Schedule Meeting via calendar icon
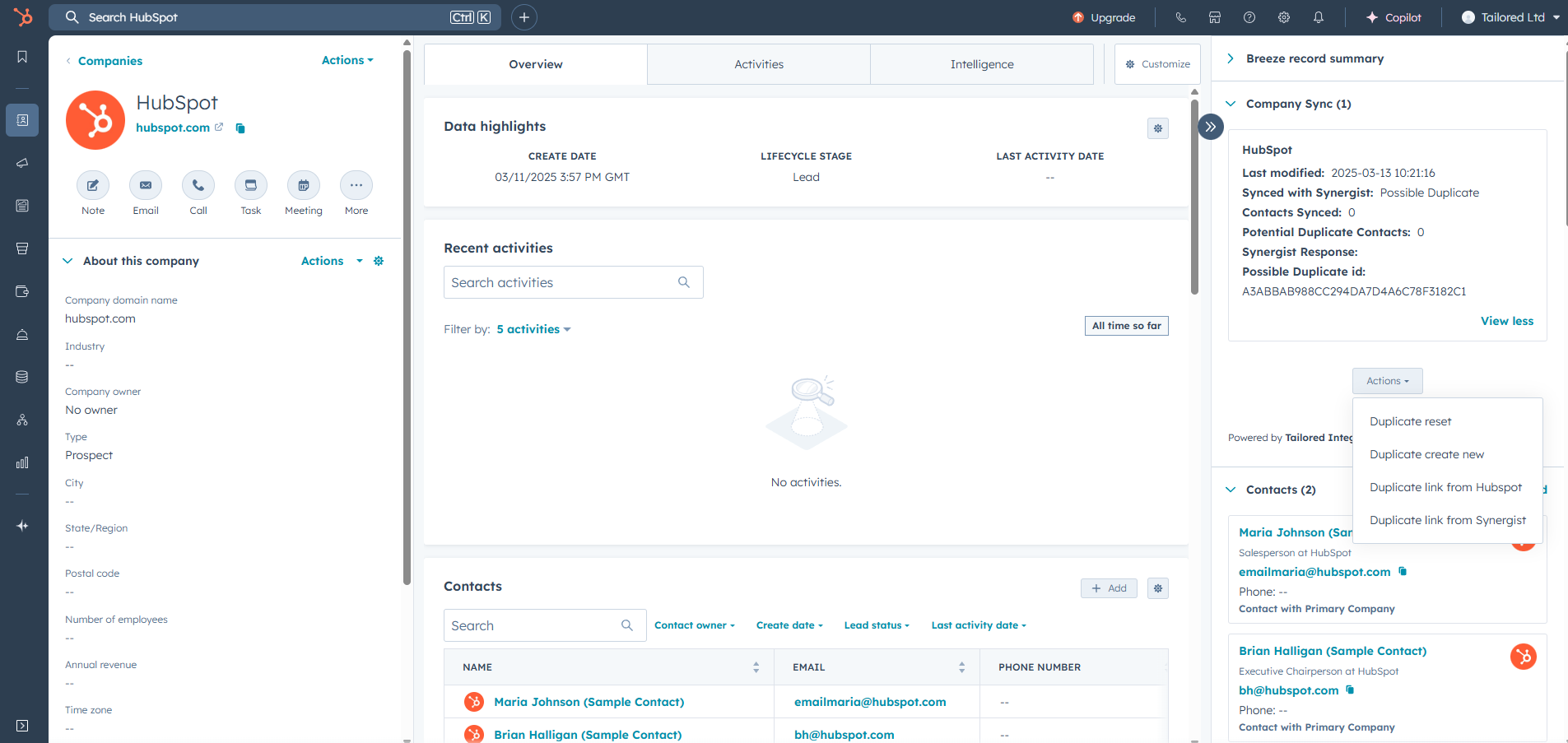 click(304, 186)
